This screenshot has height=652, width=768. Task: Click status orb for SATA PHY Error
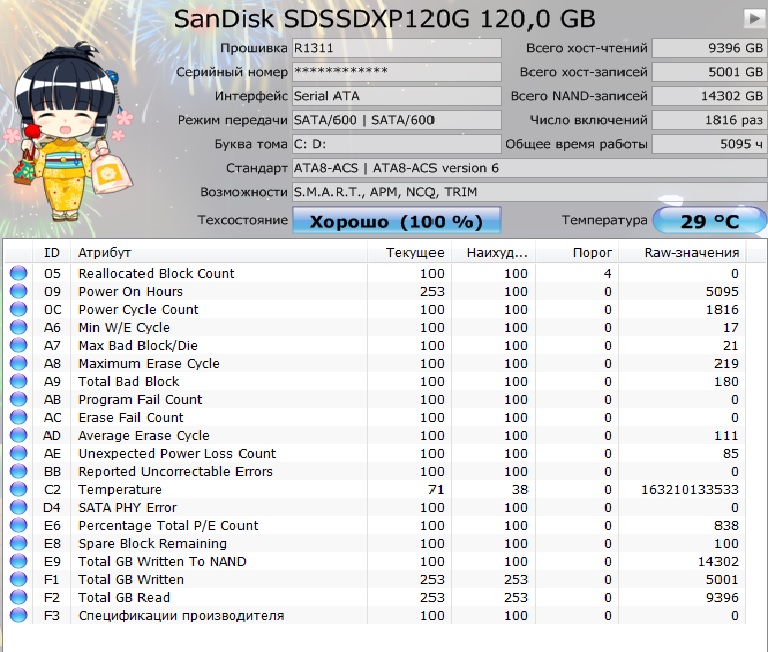[x=19, y=507]
